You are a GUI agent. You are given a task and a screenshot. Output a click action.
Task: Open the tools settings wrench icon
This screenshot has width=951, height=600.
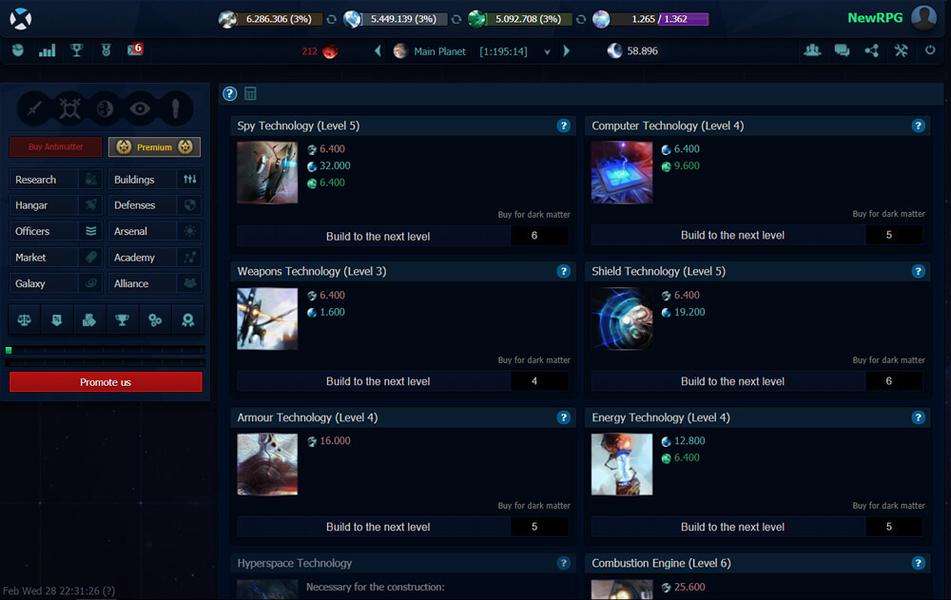coord(901,50)
